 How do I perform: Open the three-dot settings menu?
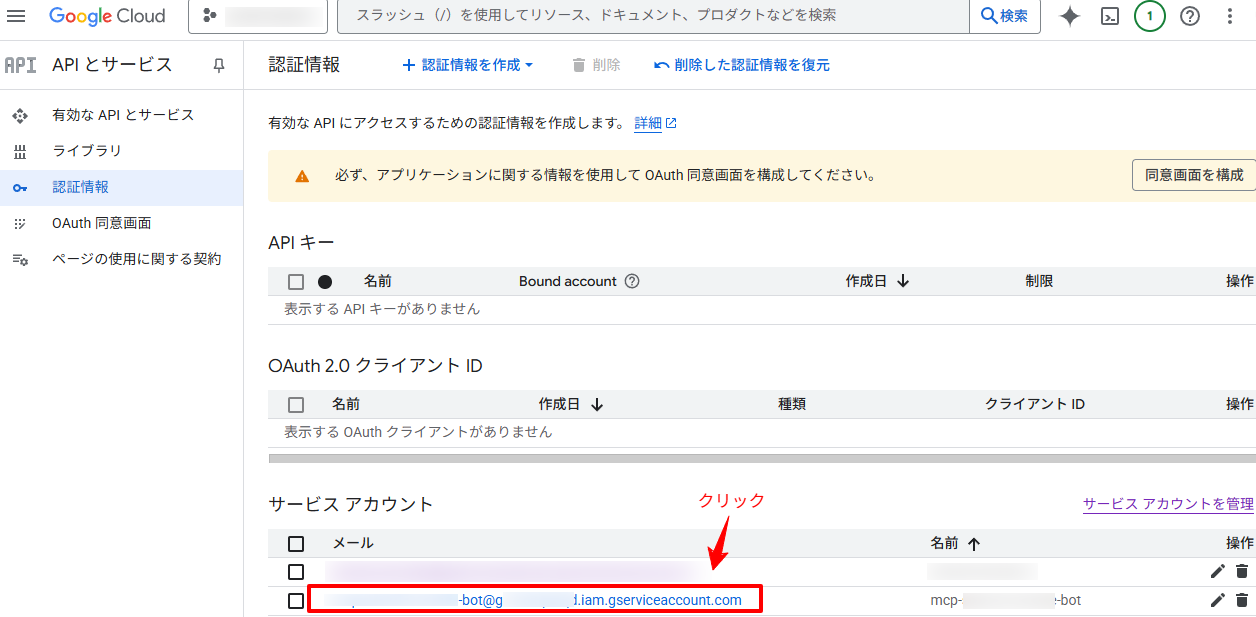click(x=1230, y=16)
